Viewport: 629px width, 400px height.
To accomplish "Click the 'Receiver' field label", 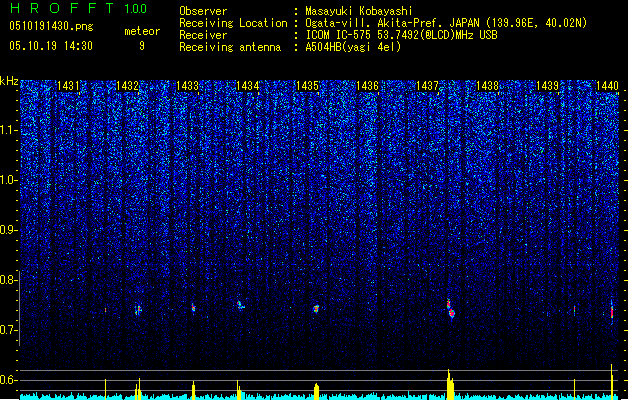I will point(203,35).
